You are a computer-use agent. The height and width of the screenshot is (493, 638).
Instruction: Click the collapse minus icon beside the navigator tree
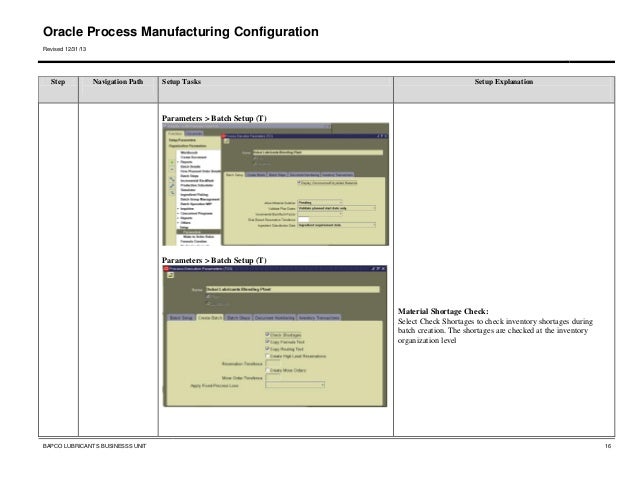(172, 169)
